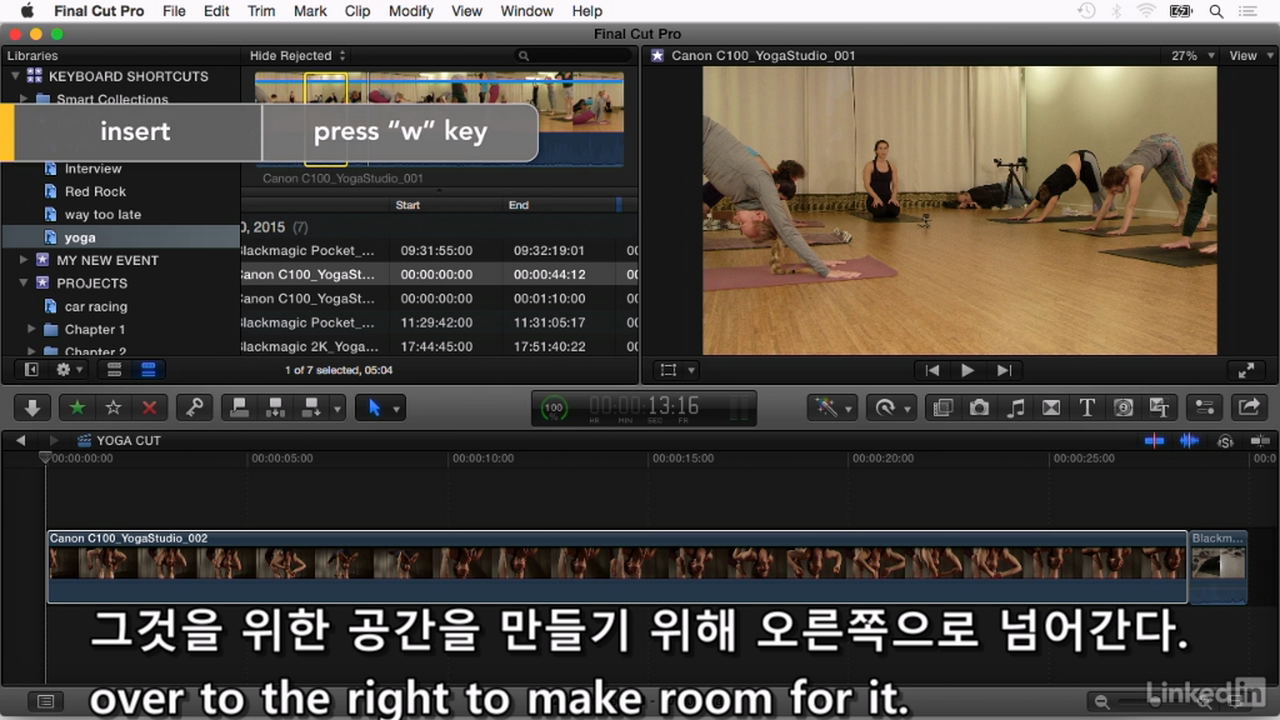The height and width of the screenshot is (720, 1280).
Task: Show the Generators browser
Action: pos(1123,407)
